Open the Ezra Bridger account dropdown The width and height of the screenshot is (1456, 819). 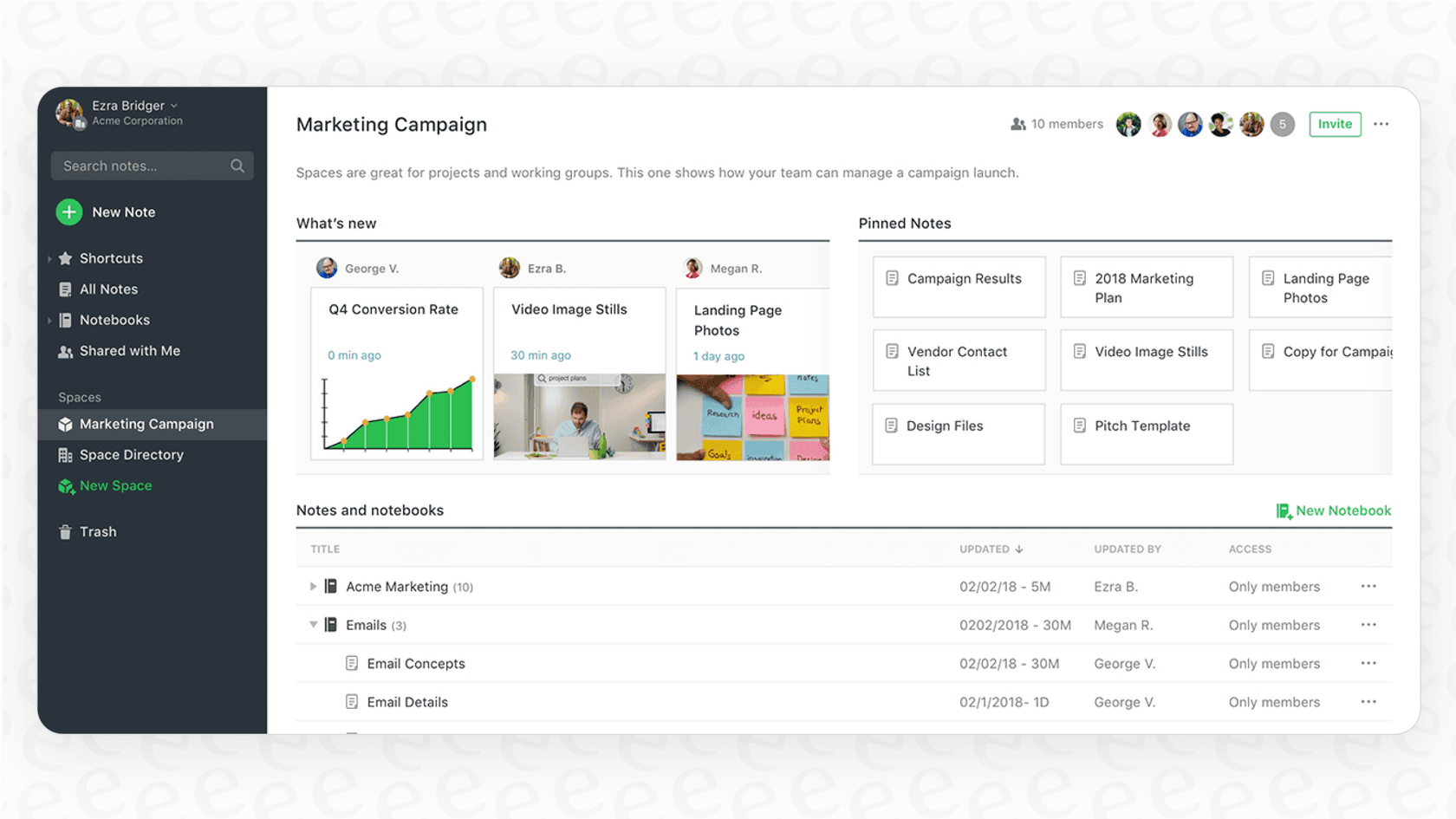(173, 105)
